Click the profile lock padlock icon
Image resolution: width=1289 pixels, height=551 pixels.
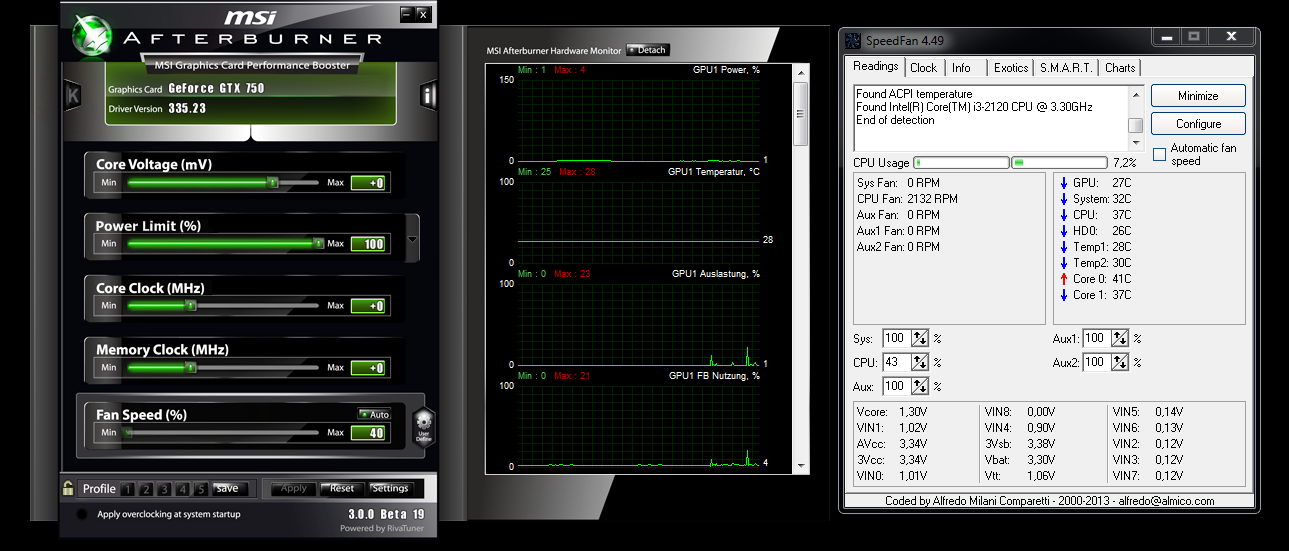(x=67, y=488)
